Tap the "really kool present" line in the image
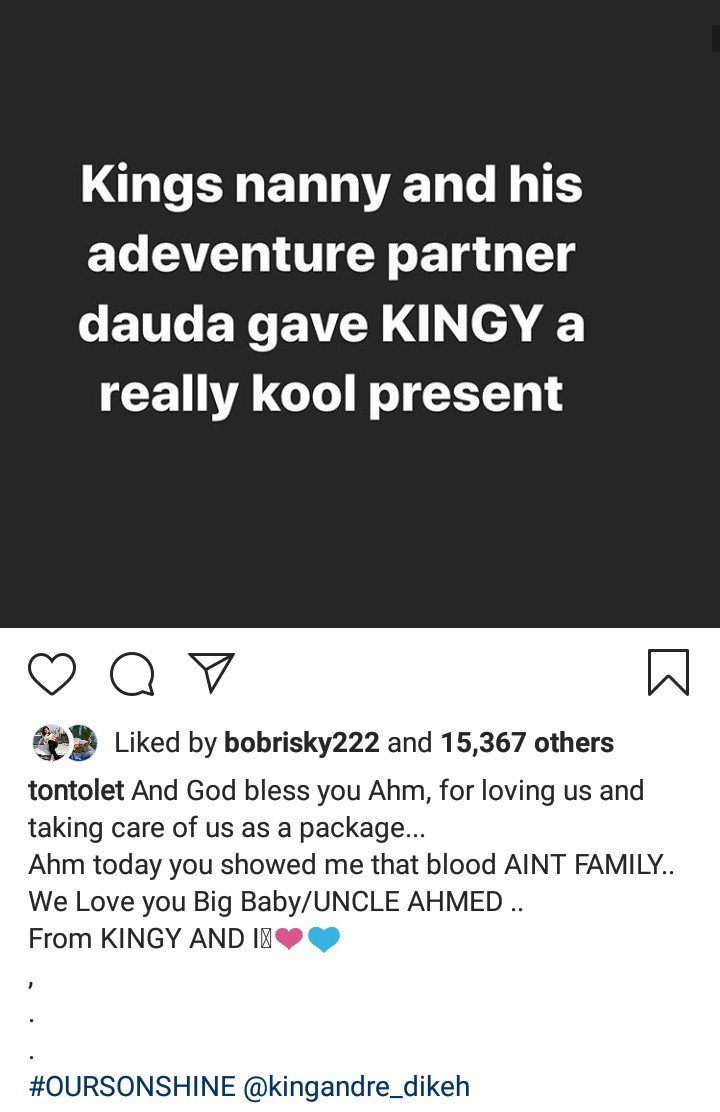This screenshot has height=1112, width=720. (x=331, y=394)
